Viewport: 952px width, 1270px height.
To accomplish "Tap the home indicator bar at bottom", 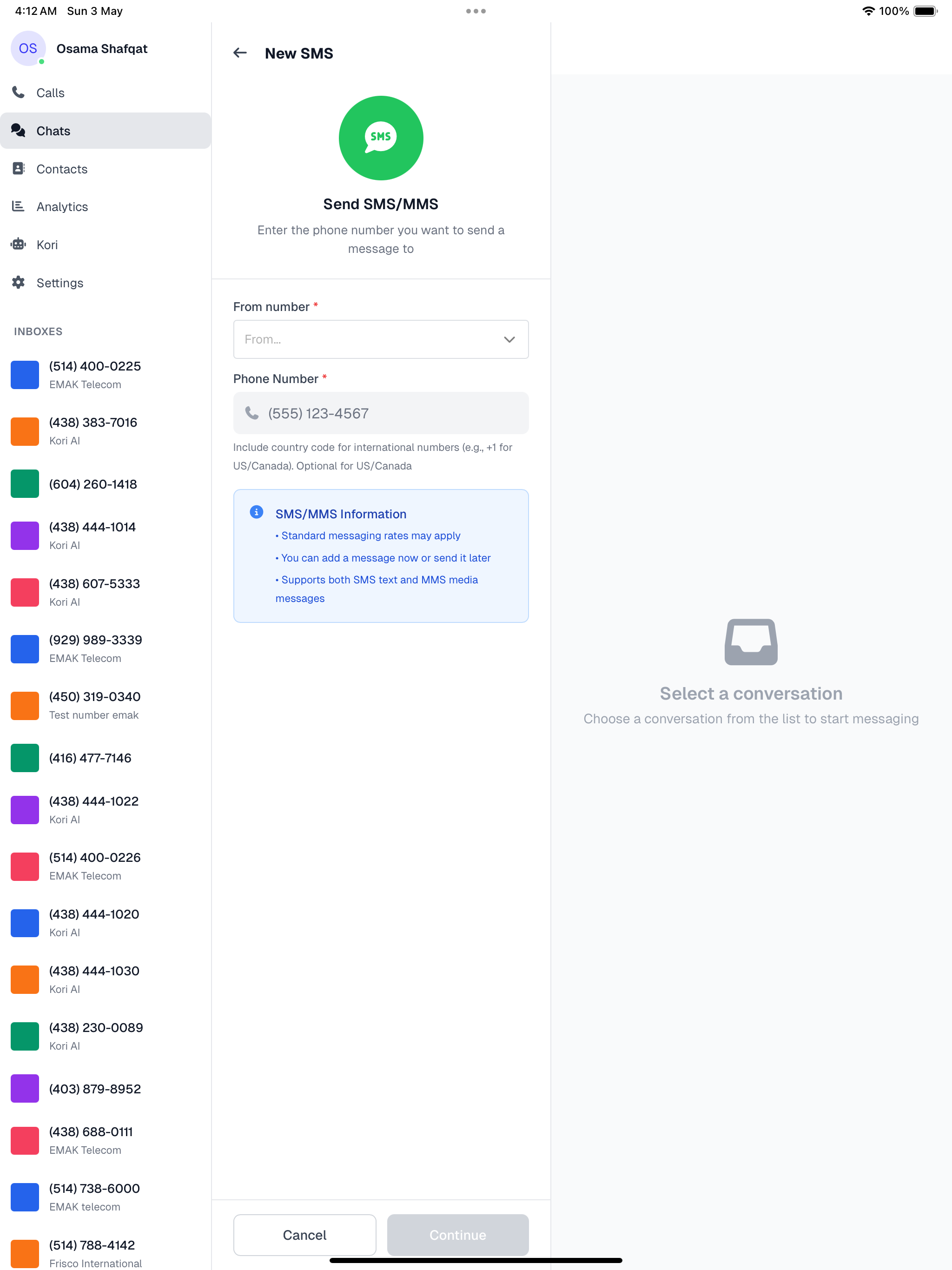I will point(476,1261).
